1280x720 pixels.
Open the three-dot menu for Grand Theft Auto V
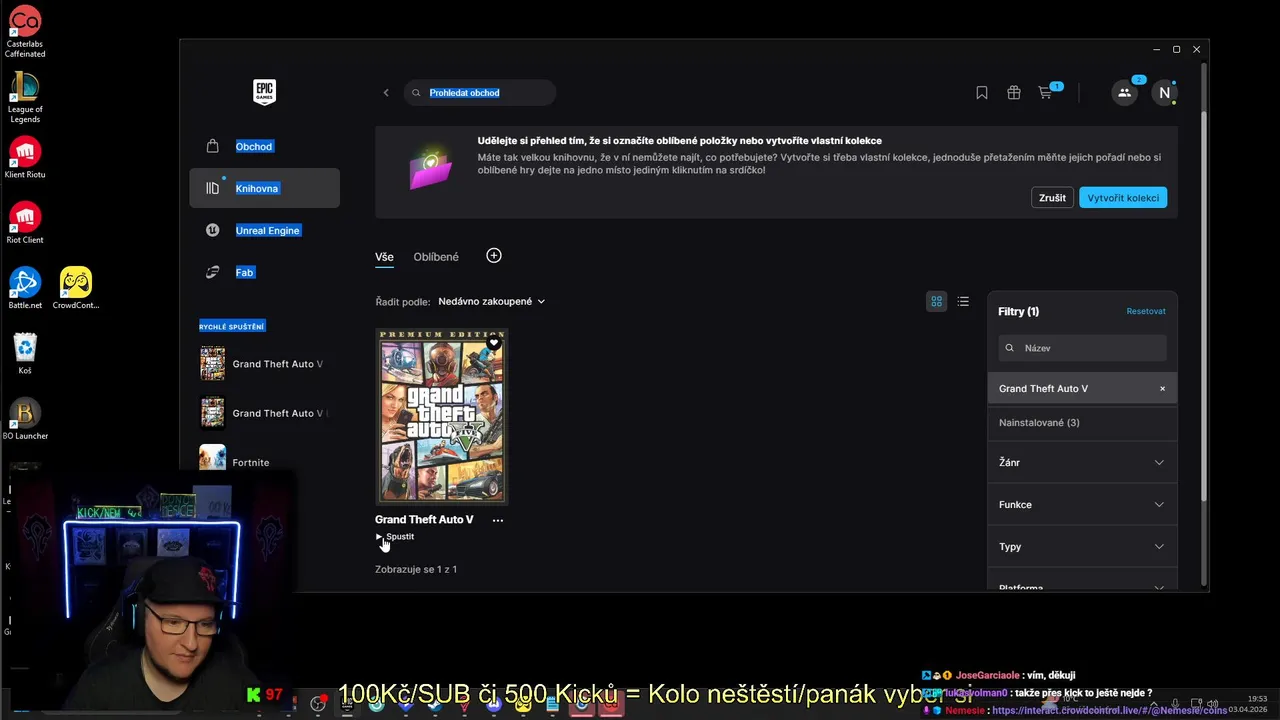click(498, 520)
